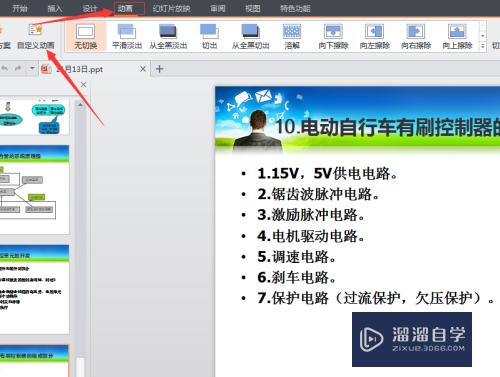This screenshot has width=500, height=377.
Task: Apply the 从全黑淡出 transition
Action: (168, 37)
